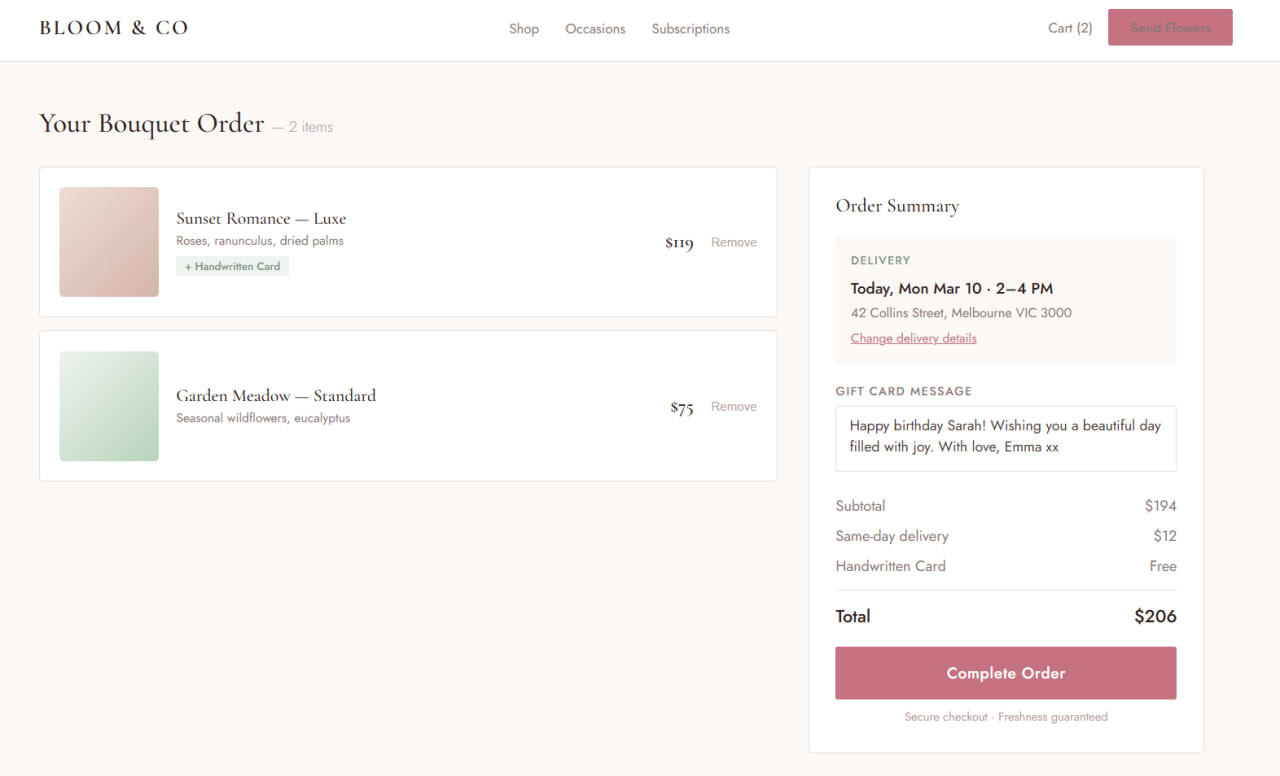Go to the Occasions page
Screen dimensions: 1280x776
click(595, 29)
